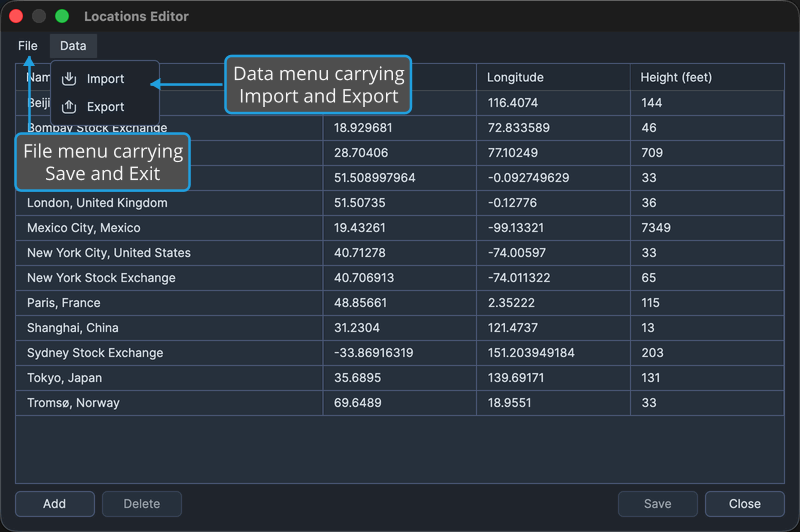The image size is (800, 532).
Task: Click latitude cell 18.929681
Action: (399, 128)
